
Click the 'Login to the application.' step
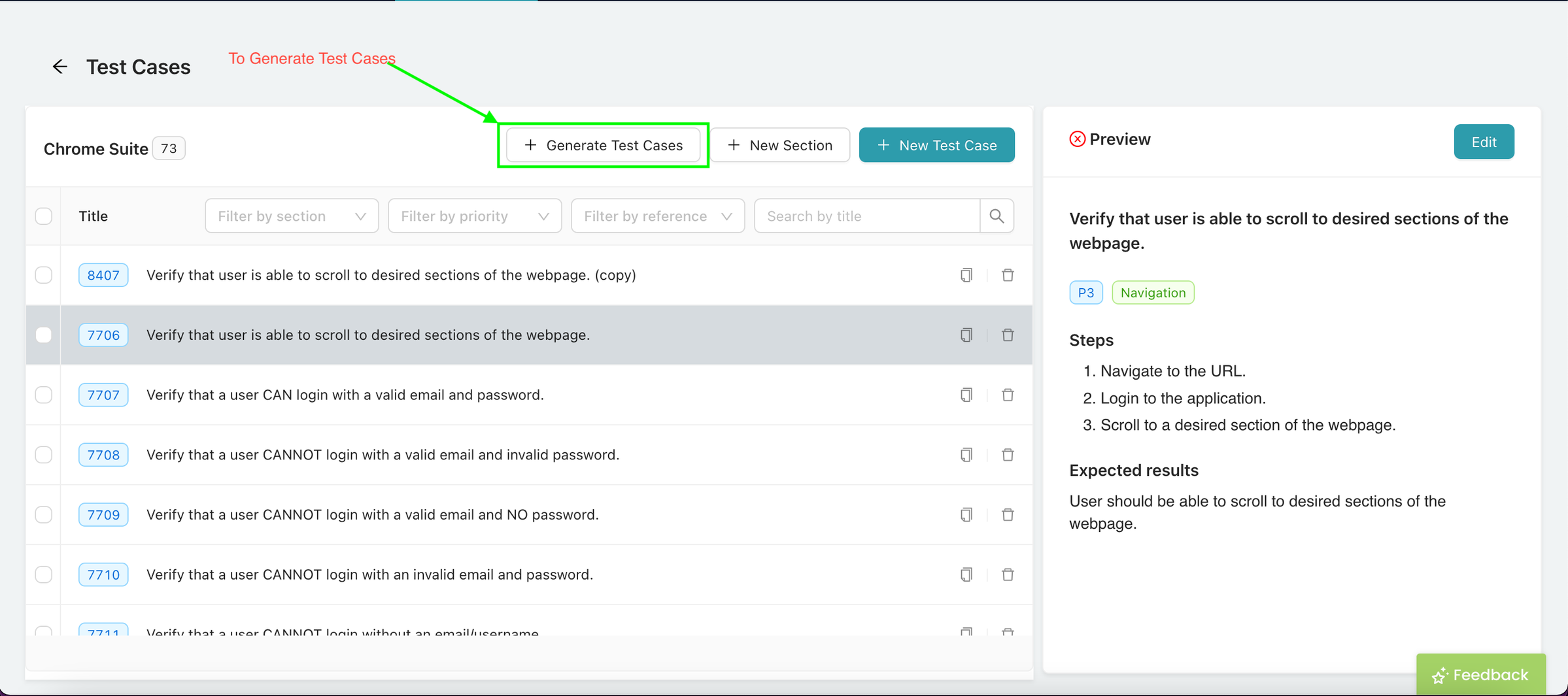[1183, 399]
